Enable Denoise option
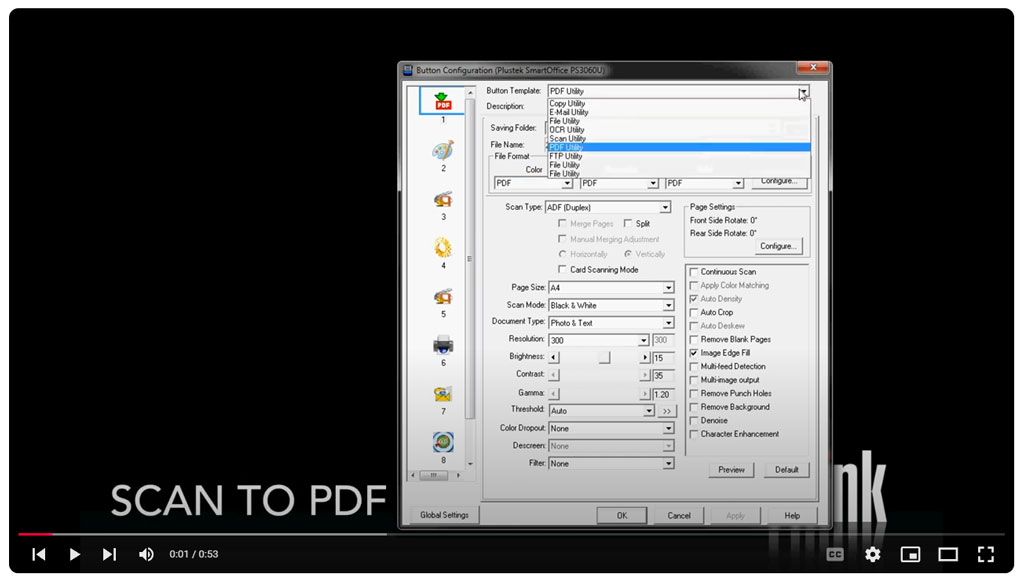Image resolution: width=1024 pixels, height=583 pixels. coord(694,420)
